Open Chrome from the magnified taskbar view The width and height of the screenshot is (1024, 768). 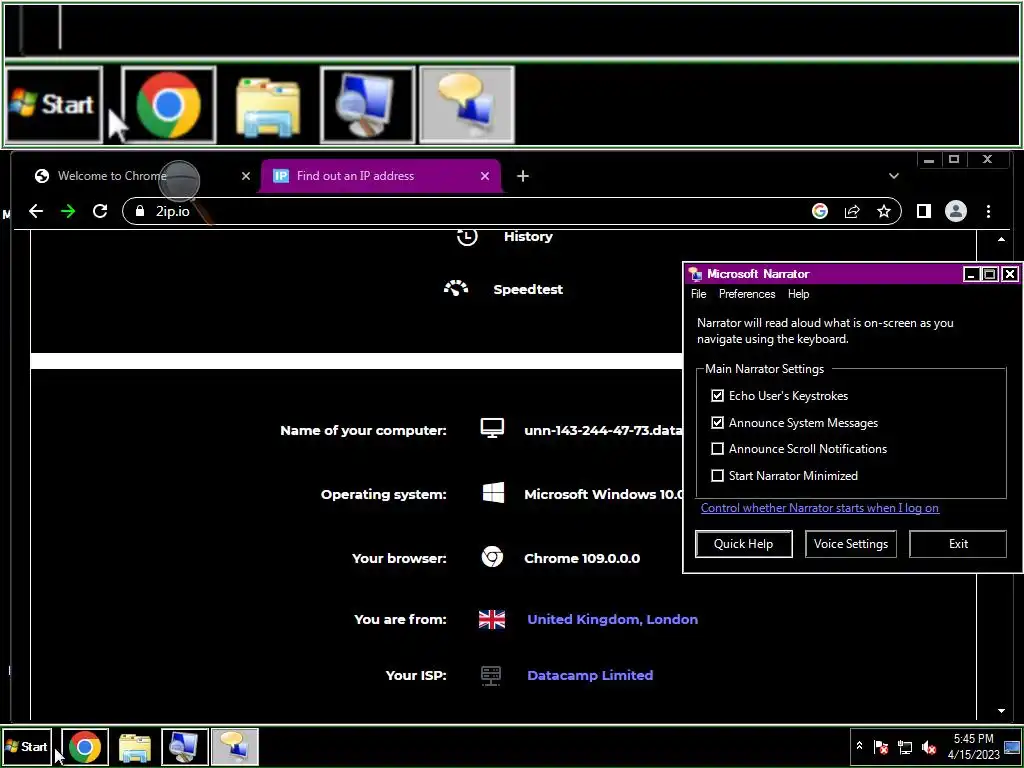[x=168, y=104]
